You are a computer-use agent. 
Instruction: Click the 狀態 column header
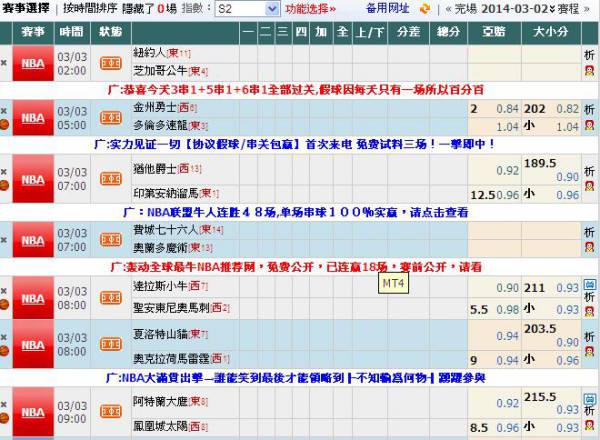[111, 32]
